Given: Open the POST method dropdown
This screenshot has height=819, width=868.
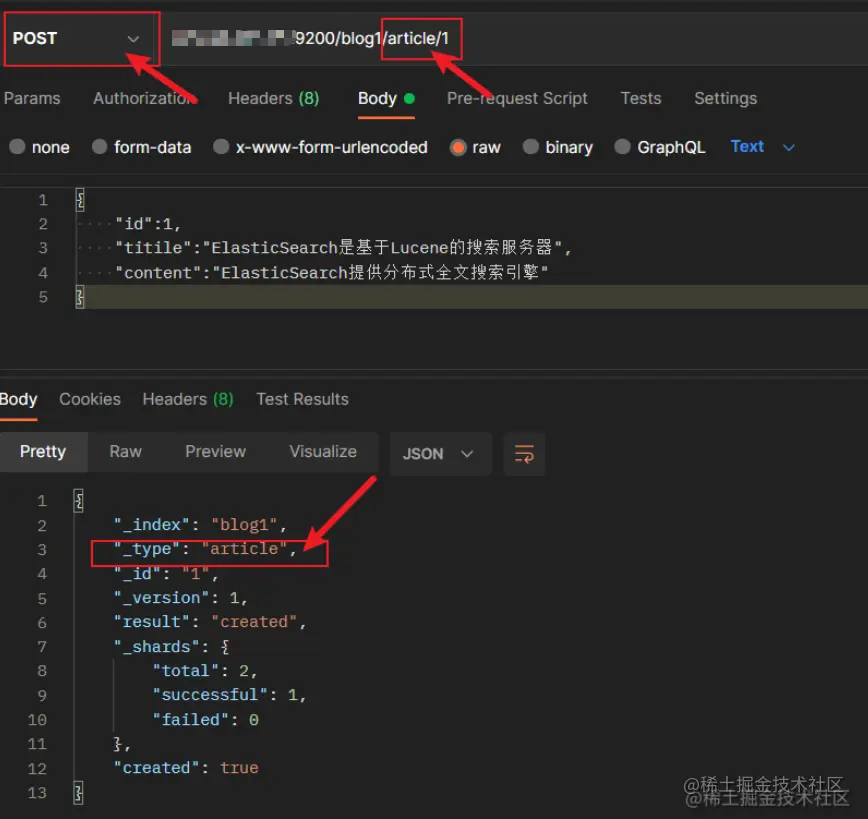Looking at the screenshot, I should [x=81, y=39].
